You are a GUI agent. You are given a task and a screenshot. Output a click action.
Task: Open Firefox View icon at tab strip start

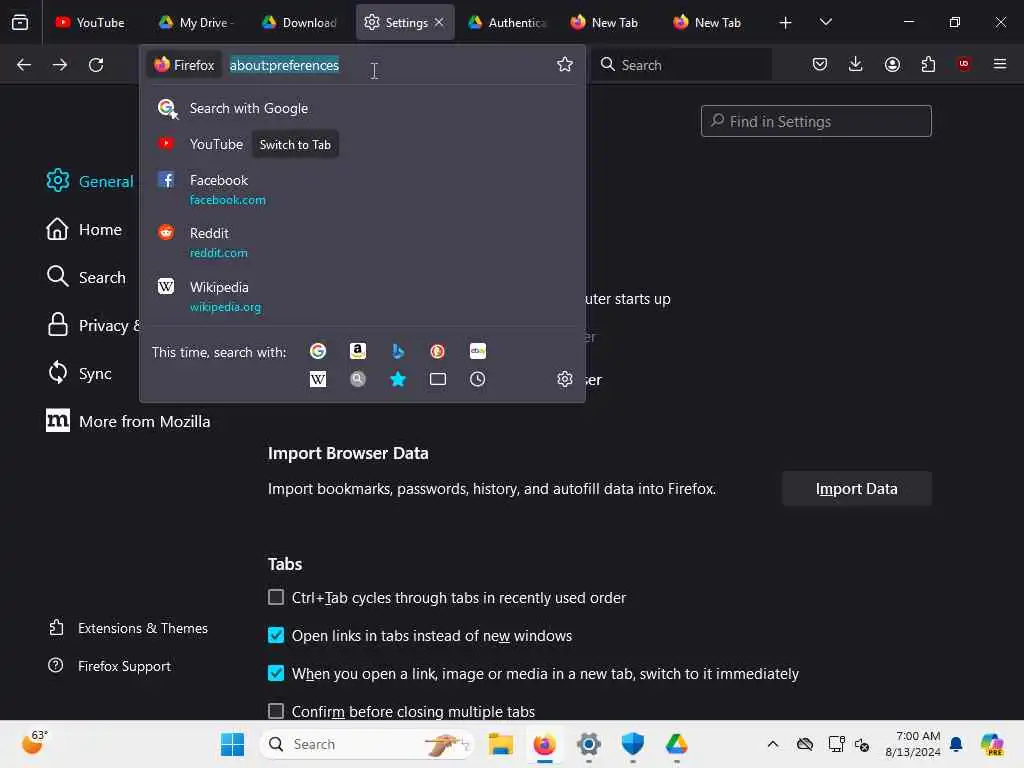(x=20, y=23)
